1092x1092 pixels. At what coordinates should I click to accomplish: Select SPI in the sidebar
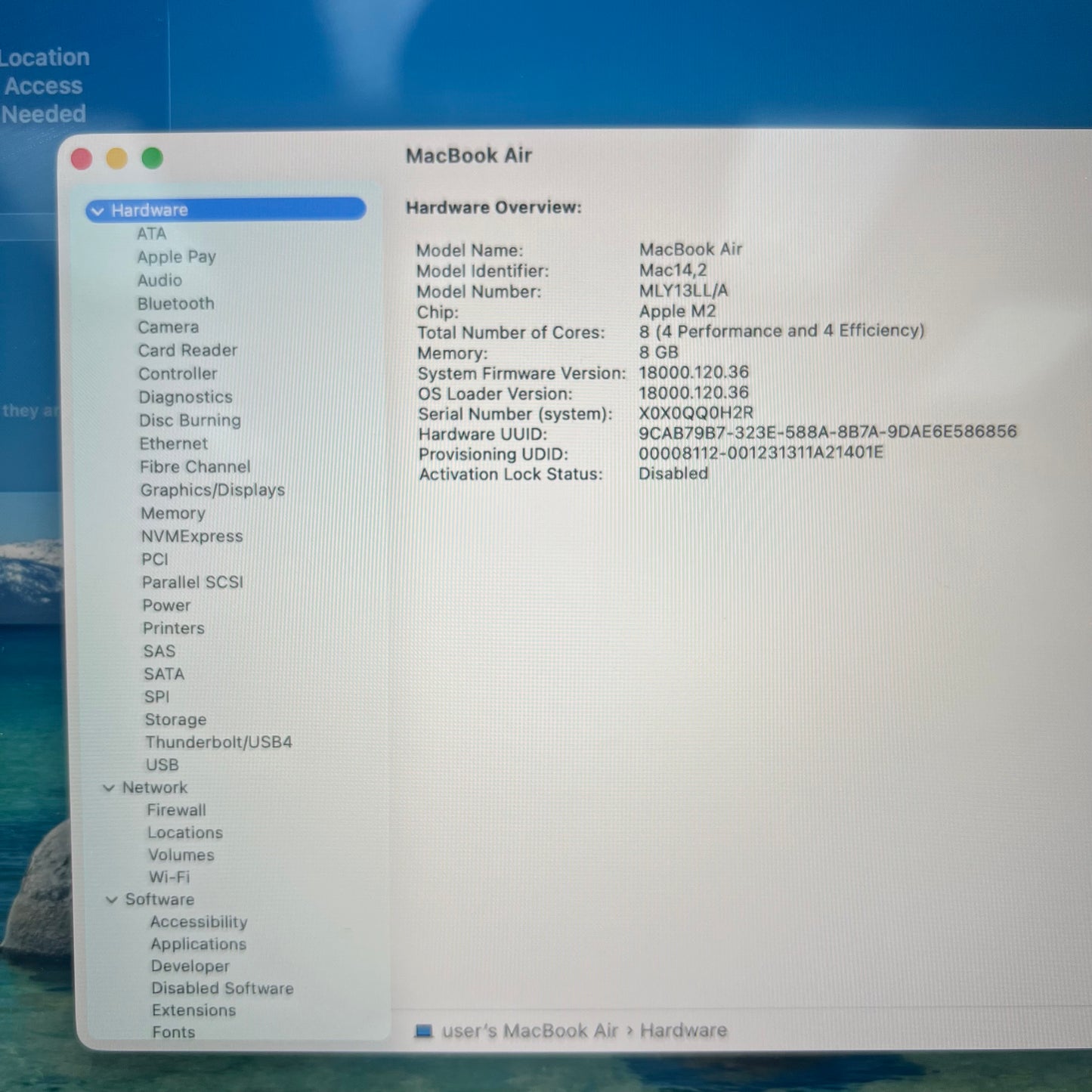157,697
